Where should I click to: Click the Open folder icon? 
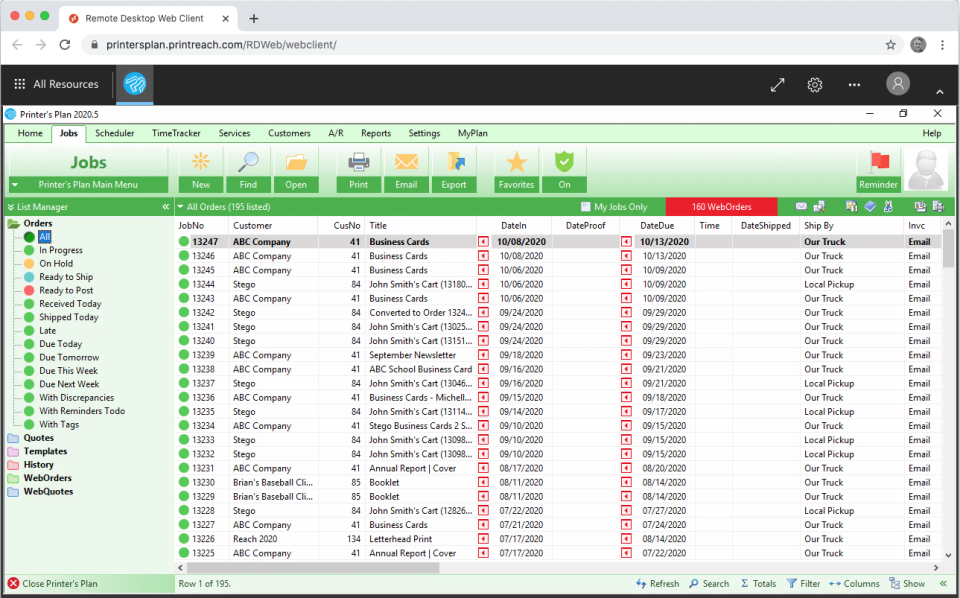click(296, 162)
